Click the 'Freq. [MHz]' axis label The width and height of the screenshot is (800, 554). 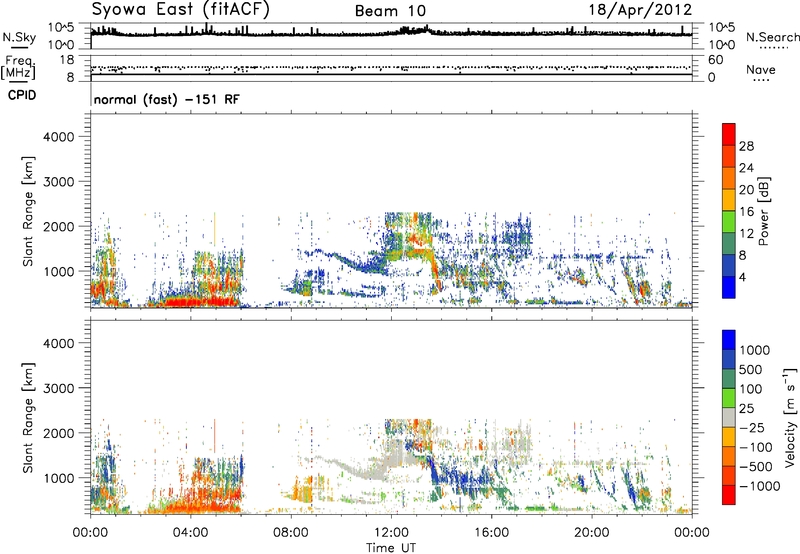tap(18, 67)
